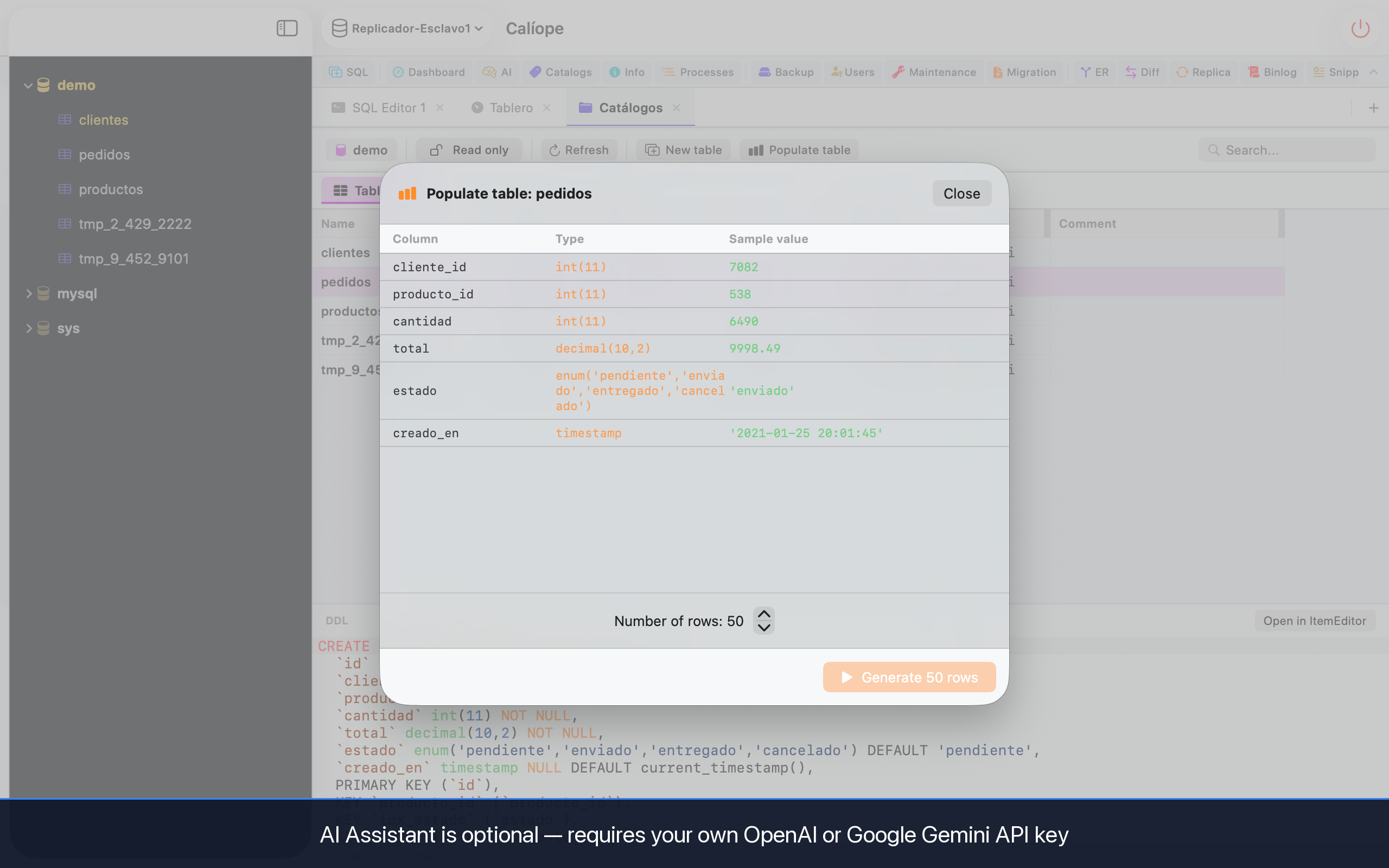Select the cantidad column row
Screen dimensions: 1389x868
point(694,321)
